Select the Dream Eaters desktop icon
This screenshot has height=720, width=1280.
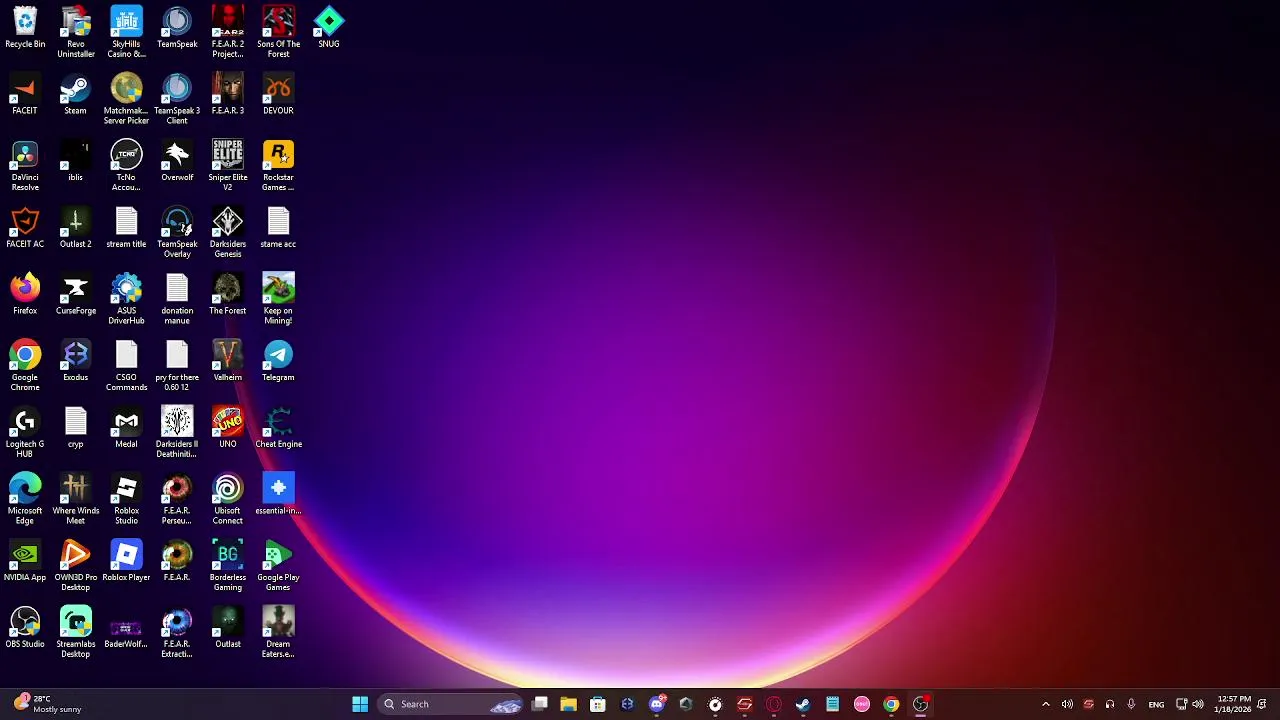278,633
